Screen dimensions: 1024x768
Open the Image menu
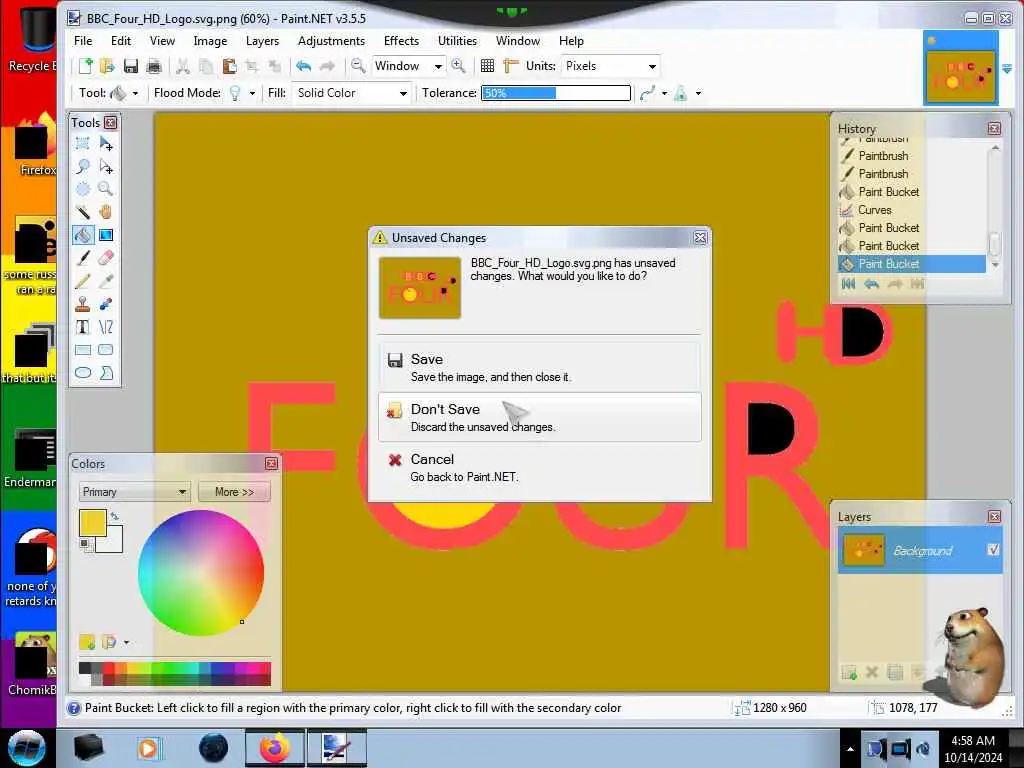point(210,40)
